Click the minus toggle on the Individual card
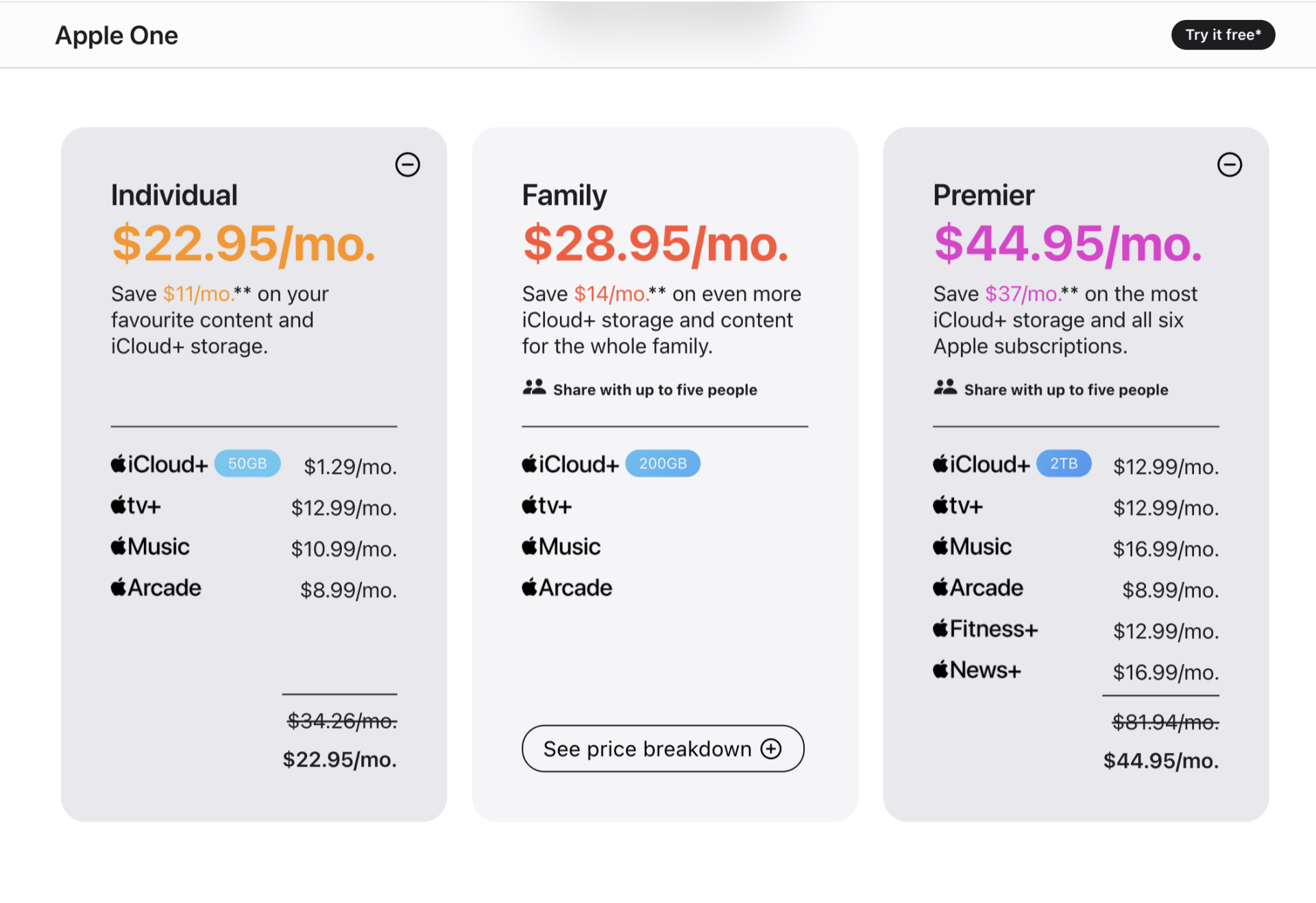Image resolution: width=1316 pixels, height=903 pixels. tap(408, 164)
